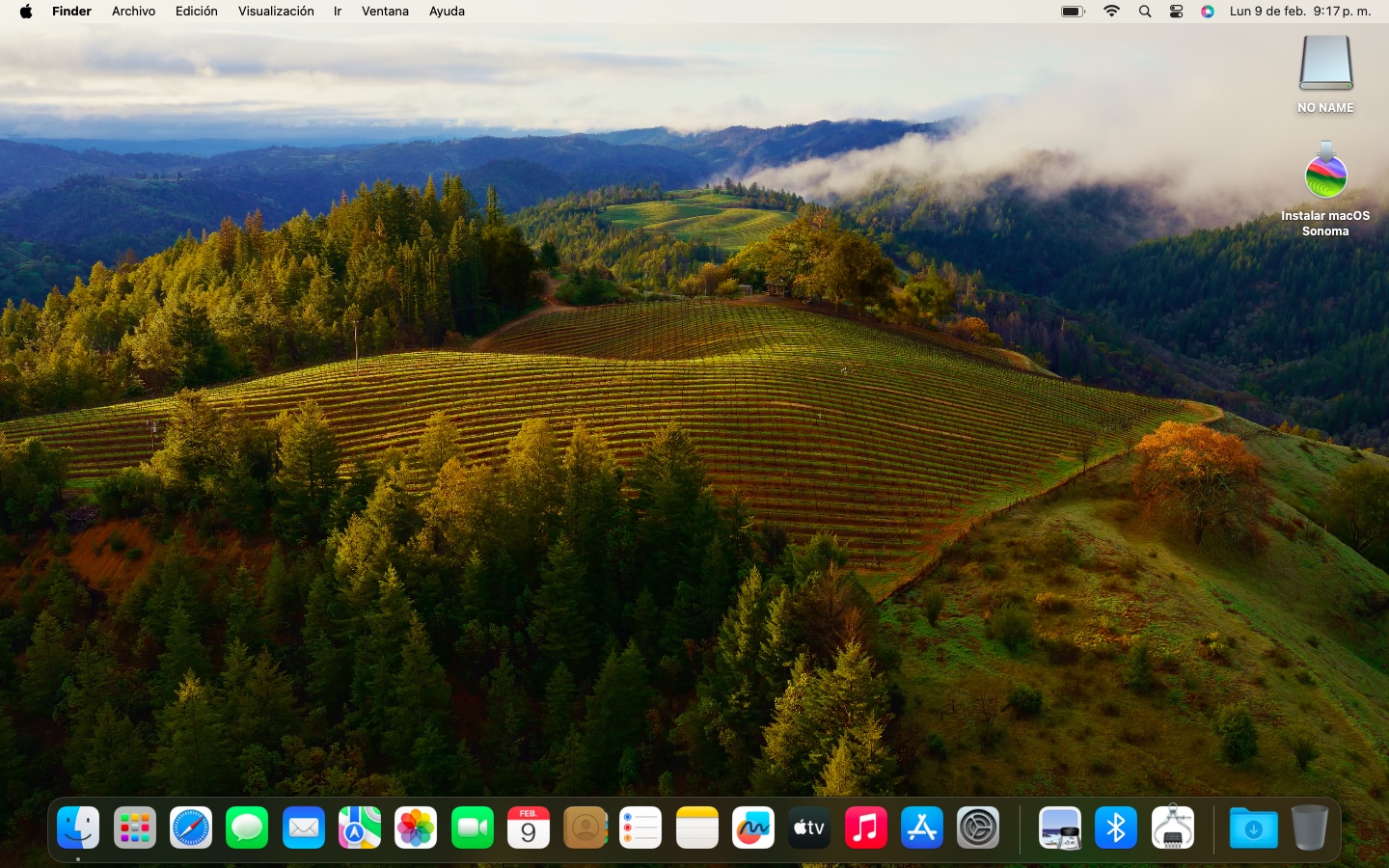
Task: Click the date and time display
Action: point(1299,12)
